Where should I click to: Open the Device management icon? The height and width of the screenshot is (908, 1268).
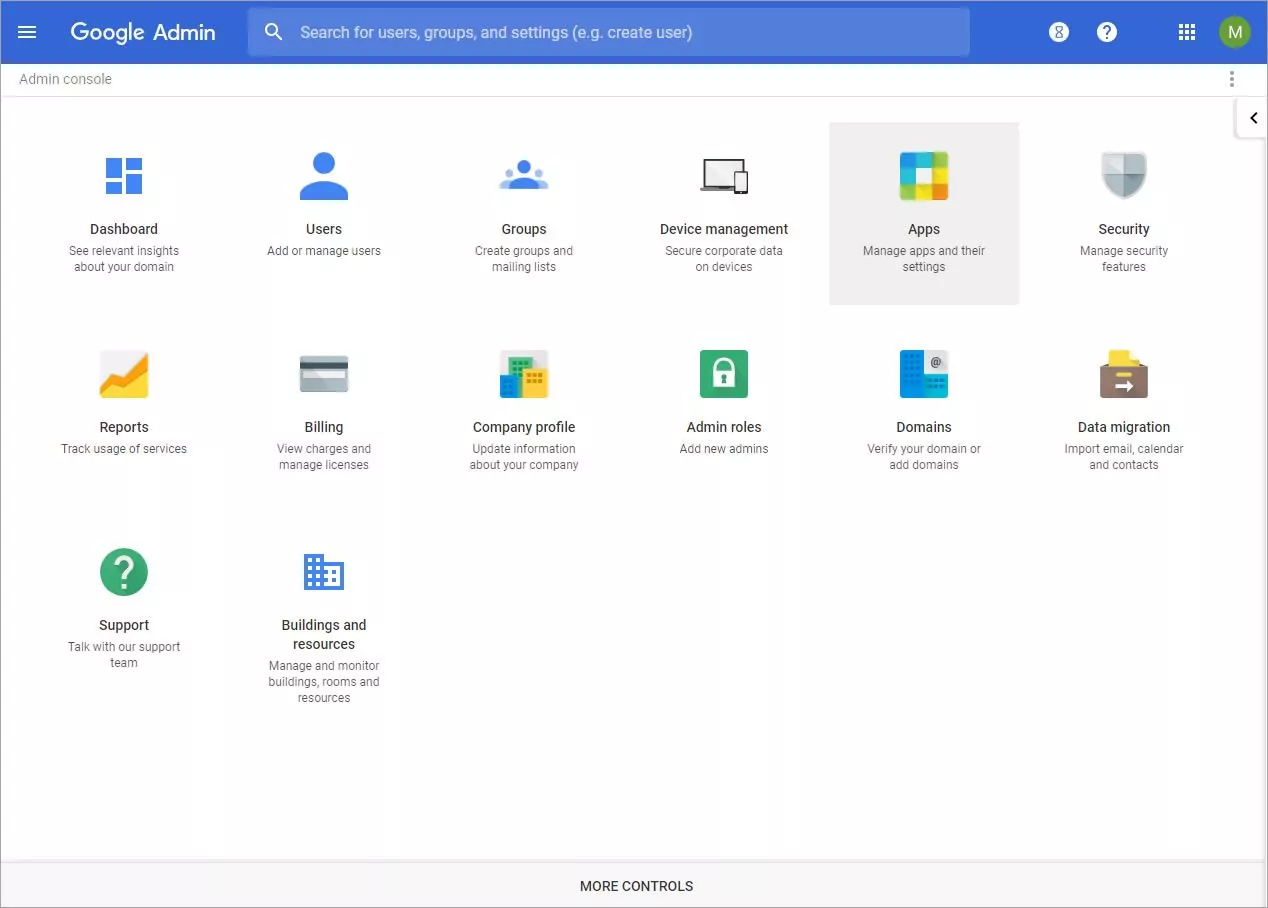724,176
